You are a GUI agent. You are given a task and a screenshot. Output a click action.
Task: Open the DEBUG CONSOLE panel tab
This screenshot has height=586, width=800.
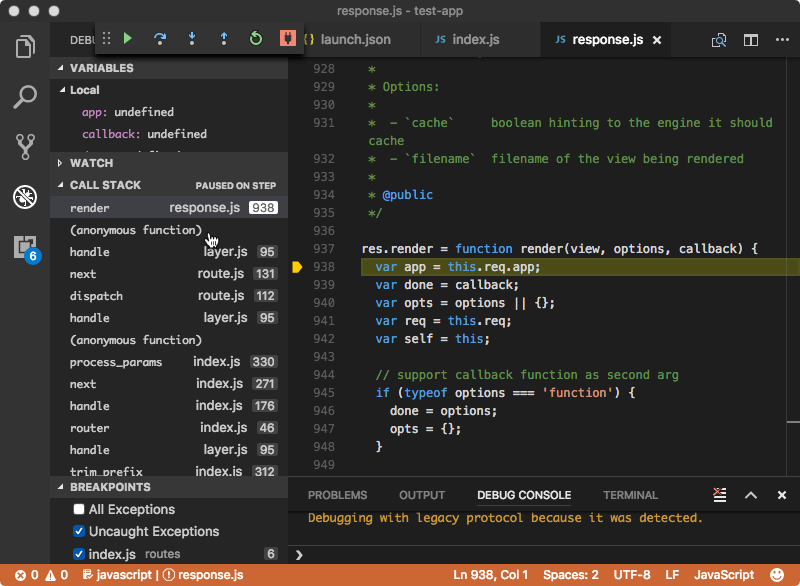(x=524, y=495)
